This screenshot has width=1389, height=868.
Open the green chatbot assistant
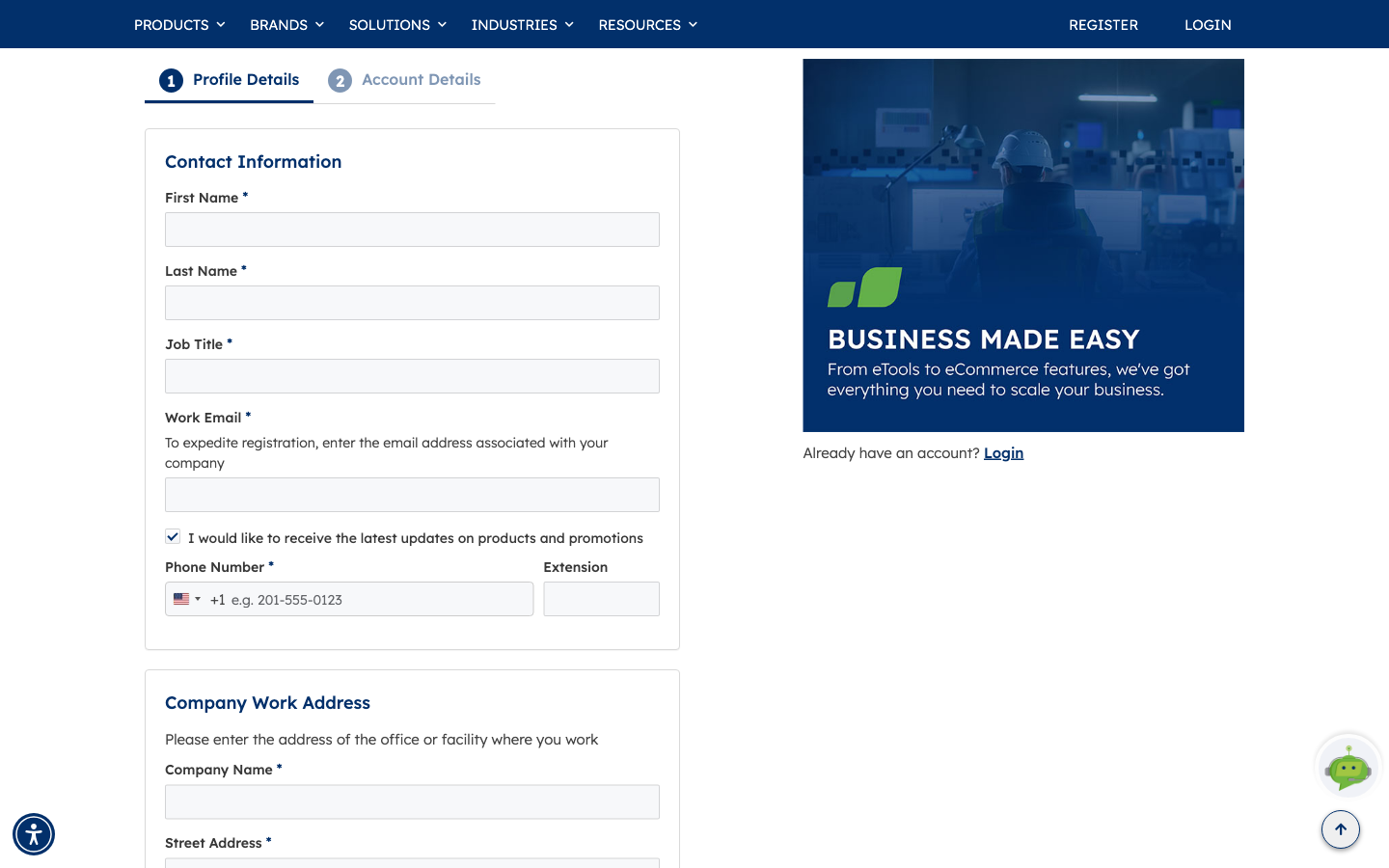(1348, 768)
